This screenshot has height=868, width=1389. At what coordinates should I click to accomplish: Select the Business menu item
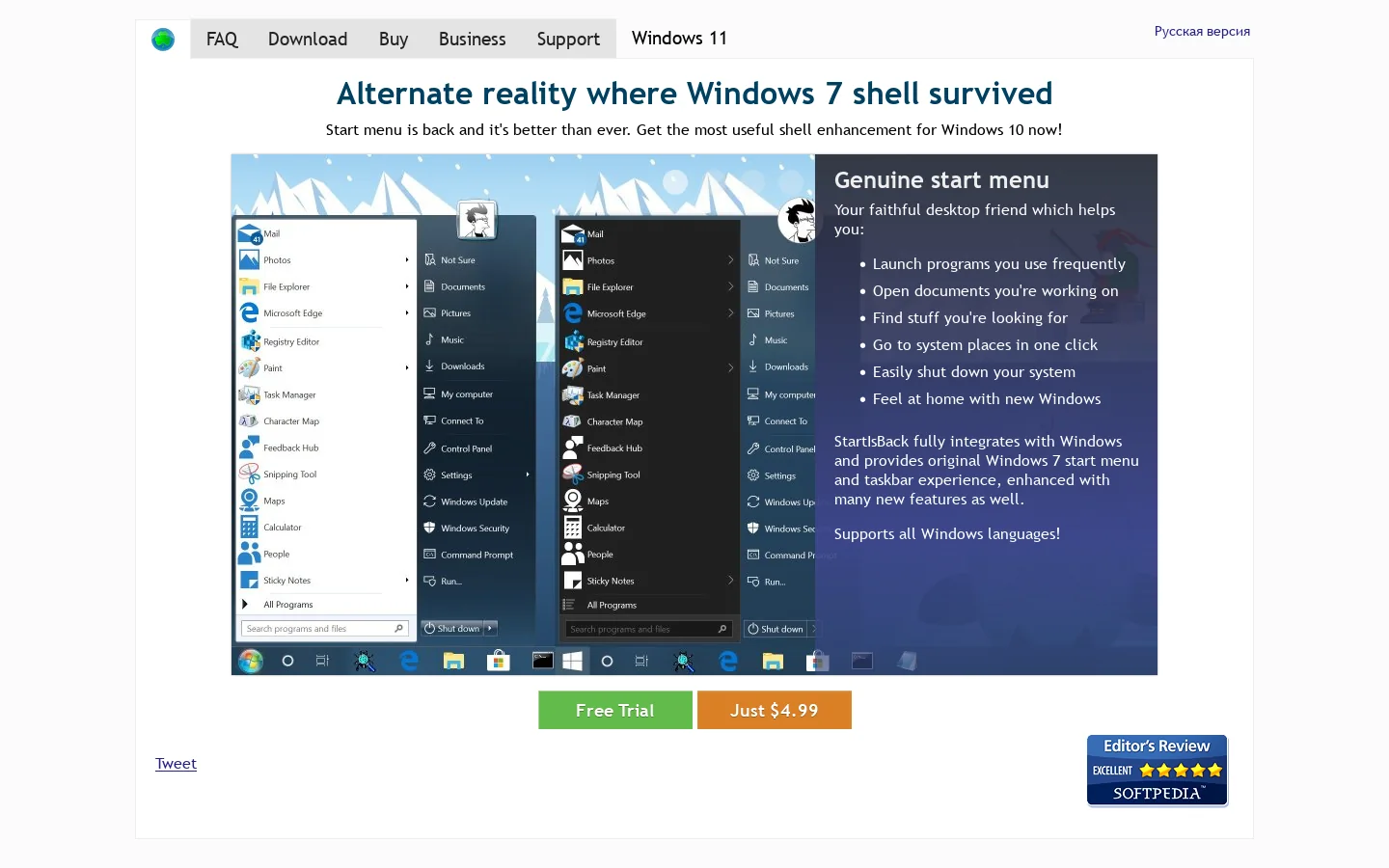click(472, 39)
